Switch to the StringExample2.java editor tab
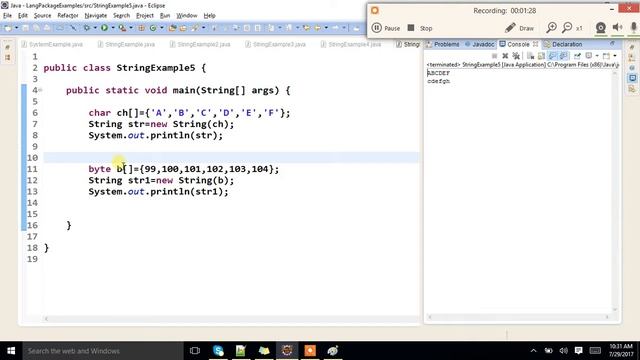Image resolution: width=640 pixels, height=360 pixels. 200,44
